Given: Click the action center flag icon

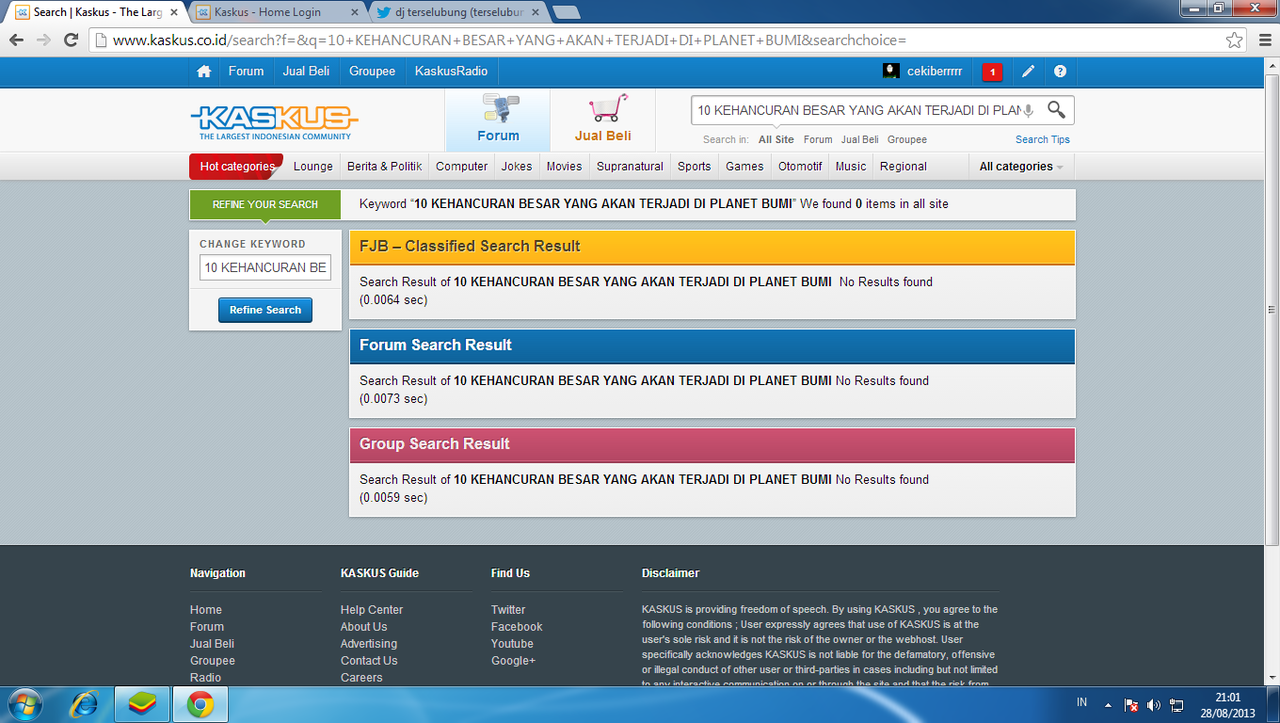Looking at the screenshot, I should click(x=1131, y=704).
